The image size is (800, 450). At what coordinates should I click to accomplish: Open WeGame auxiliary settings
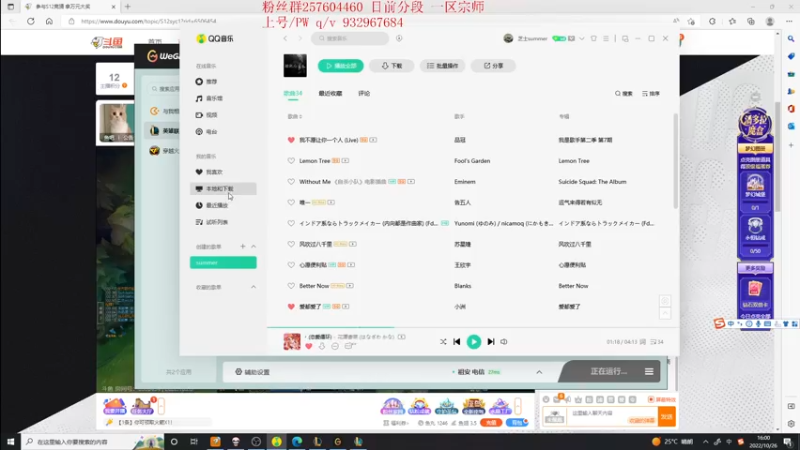(x=252, y=372)
